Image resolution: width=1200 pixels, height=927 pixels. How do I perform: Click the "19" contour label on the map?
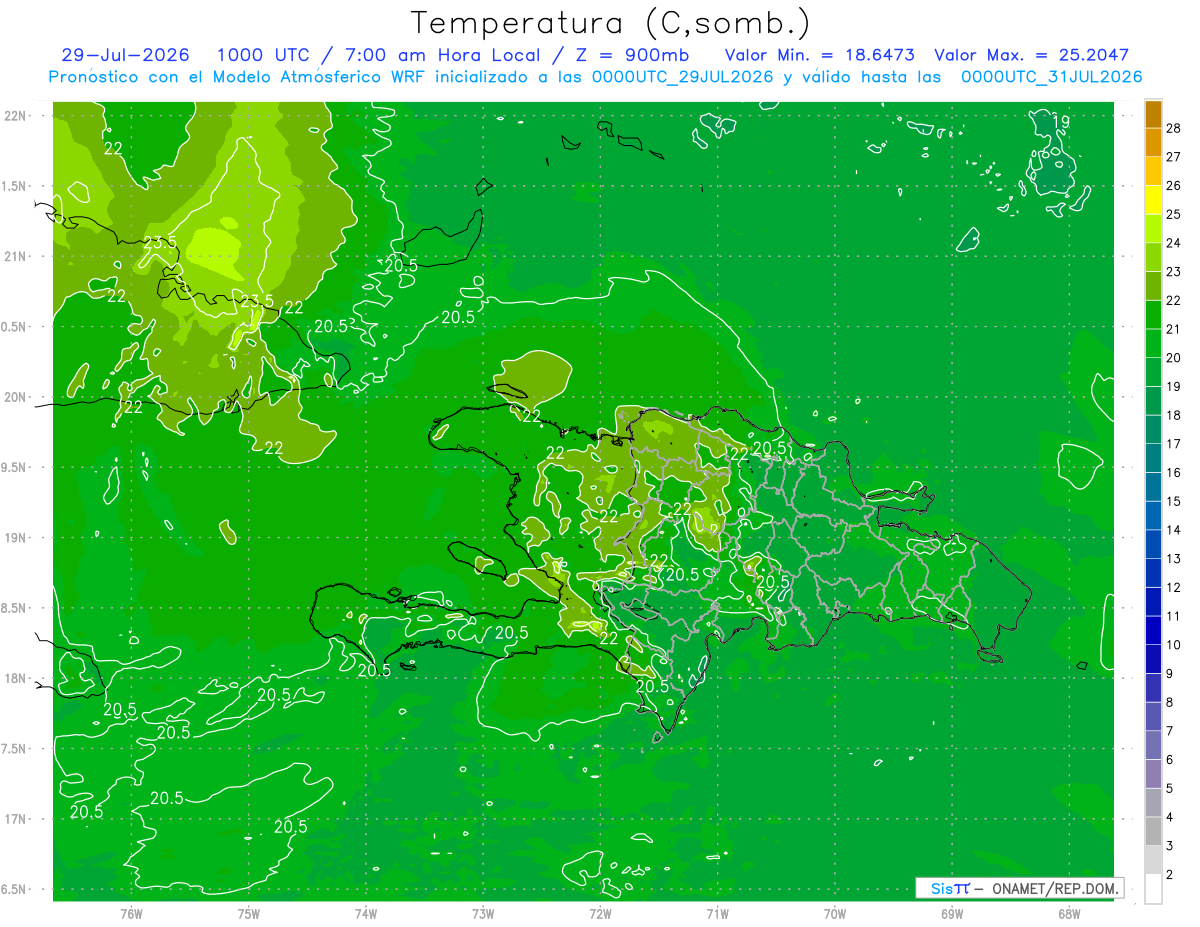(x=1061, y=122)
